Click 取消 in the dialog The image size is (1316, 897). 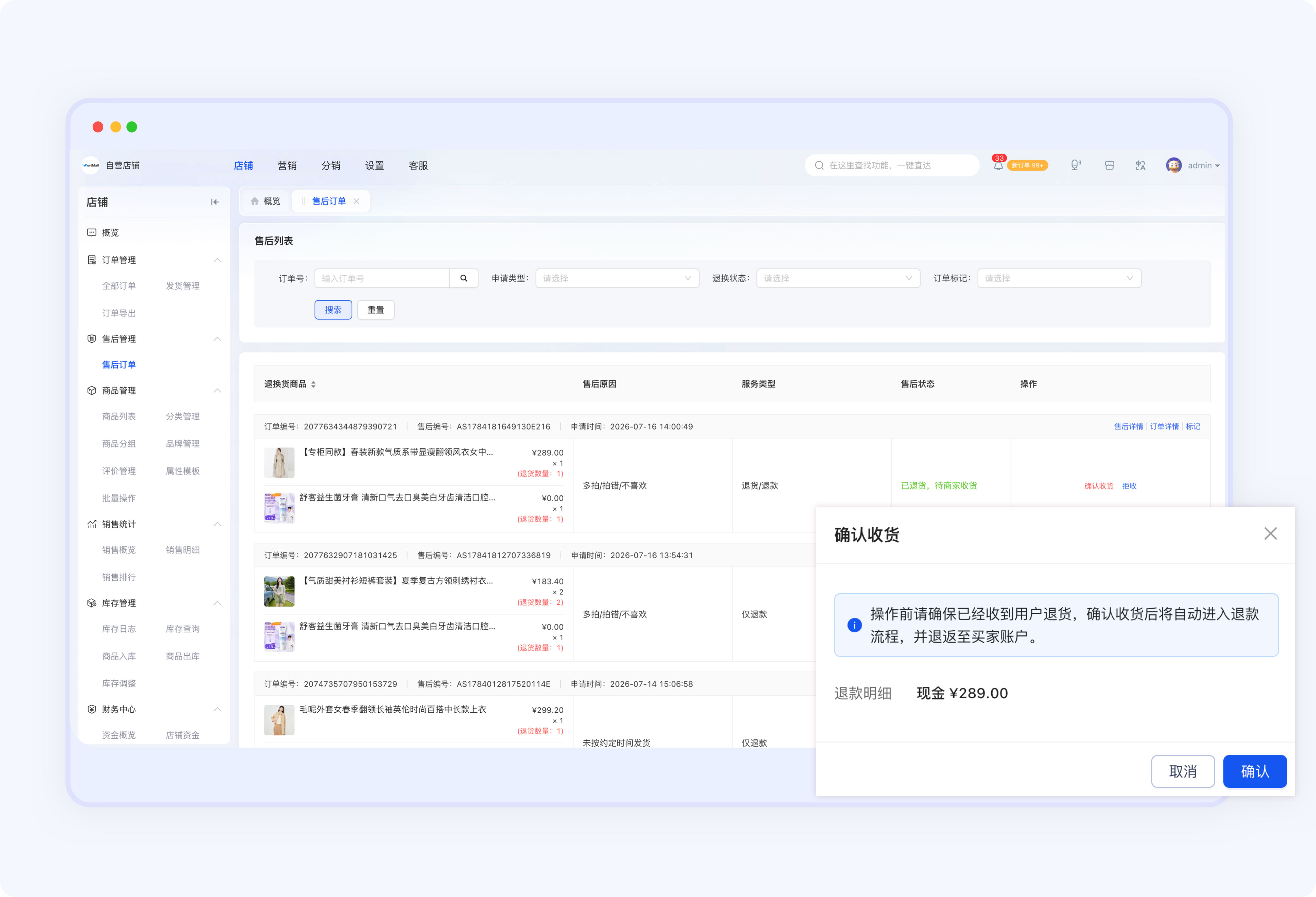pos(1182,771)
